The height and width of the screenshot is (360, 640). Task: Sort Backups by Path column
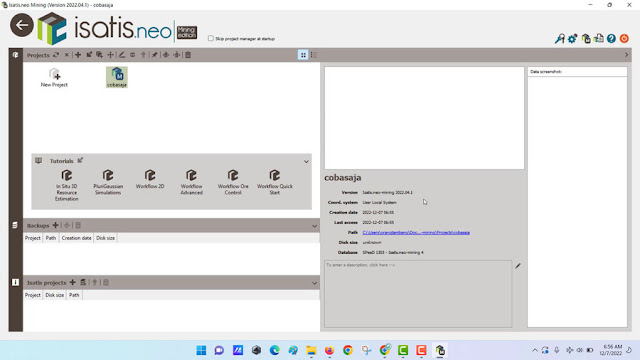tap(51, 238)
